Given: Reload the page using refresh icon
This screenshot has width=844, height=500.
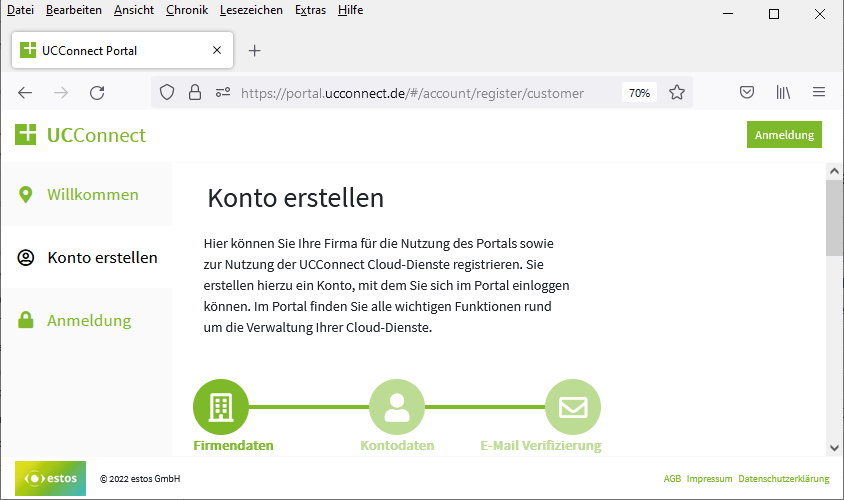Looking at the screenshot, I should coord(97,93).
